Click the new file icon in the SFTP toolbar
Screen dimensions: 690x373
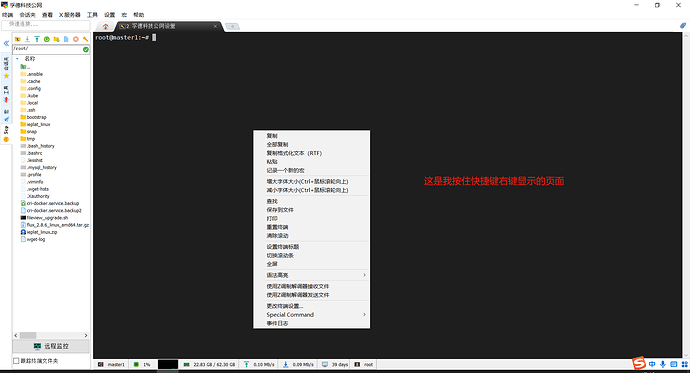[x=66, y=39]
